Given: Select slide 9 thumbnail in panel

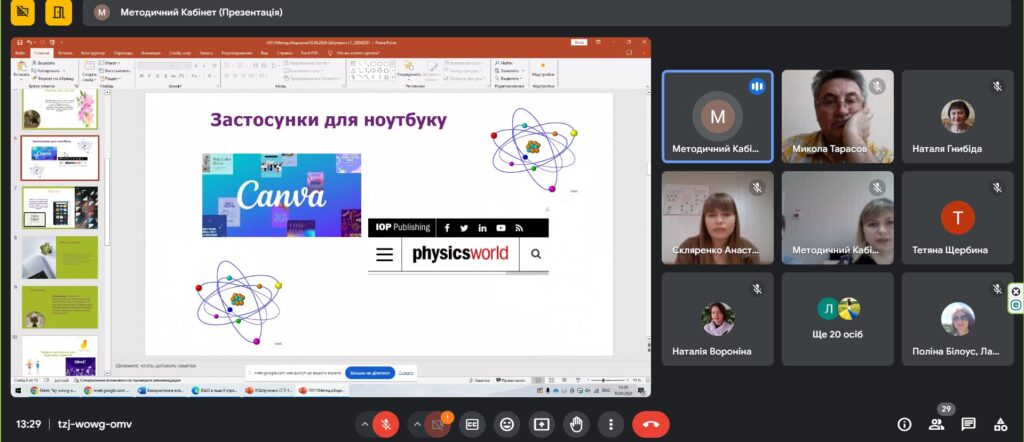Looking at the screenshot, I should tap(59, 307).
